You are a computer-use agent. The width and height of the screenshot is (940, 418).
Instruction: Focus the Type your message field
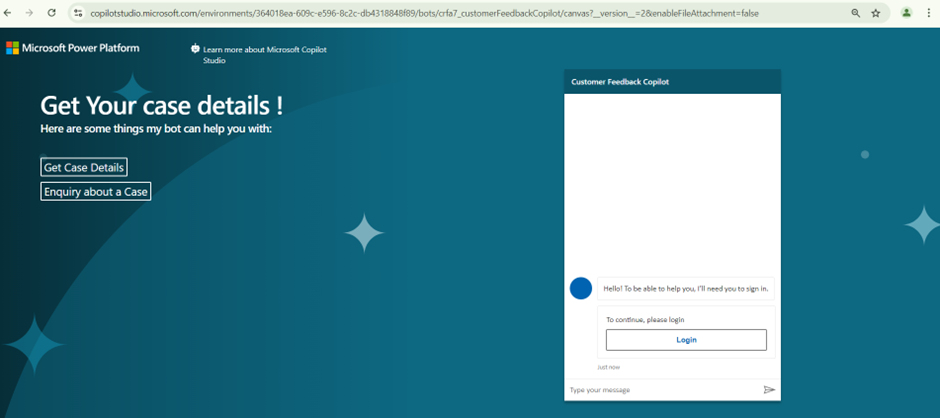(x=660, y=389)
